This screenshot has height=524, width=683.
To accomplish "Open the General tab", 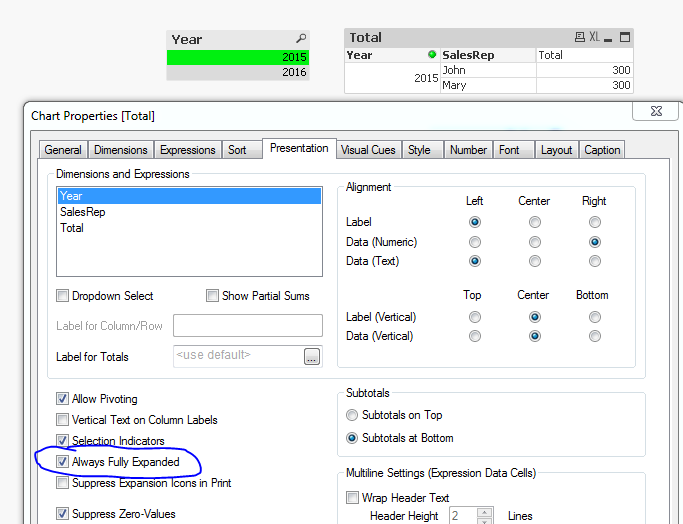I will [63, 150].
